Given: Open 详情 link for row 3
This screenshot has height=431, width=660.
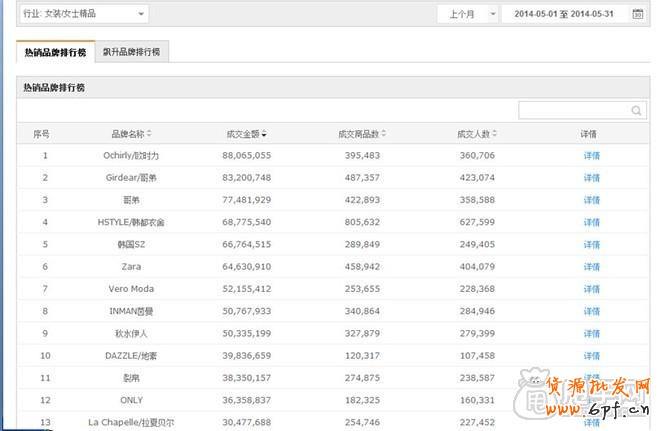Looking at the screenshot, I should [591, 200].
